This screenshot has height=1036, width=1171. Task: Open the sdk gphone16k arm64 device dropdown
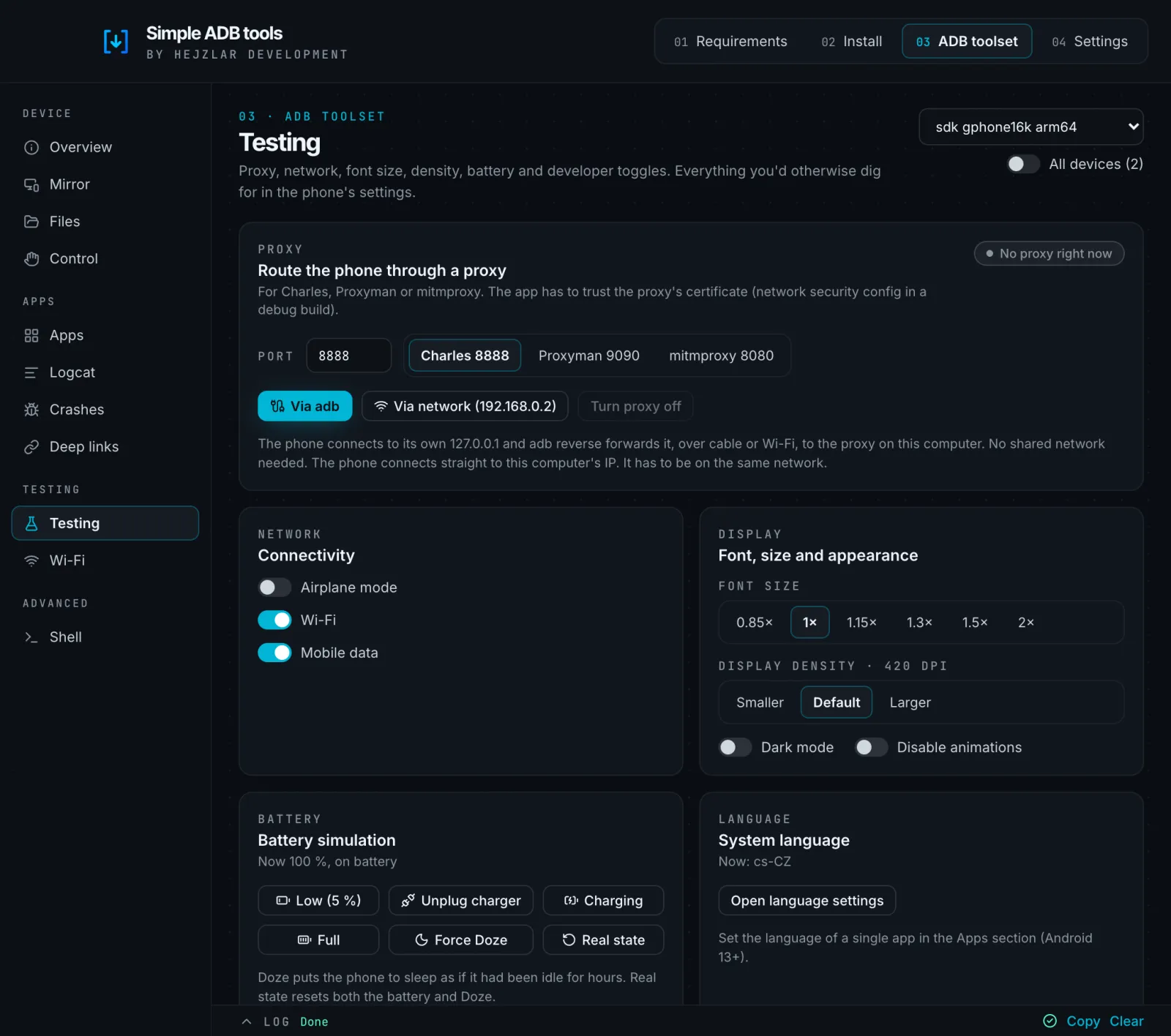click(1030, 127)
